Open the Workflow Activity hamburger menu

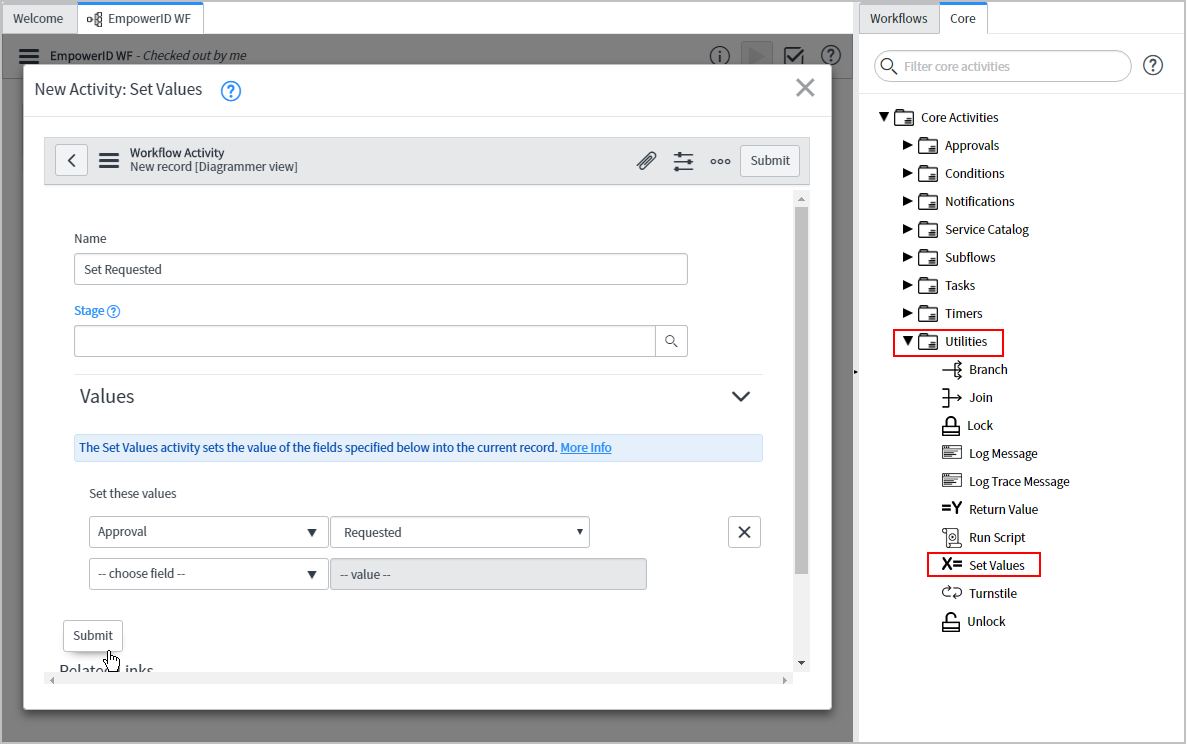[109, 160]
